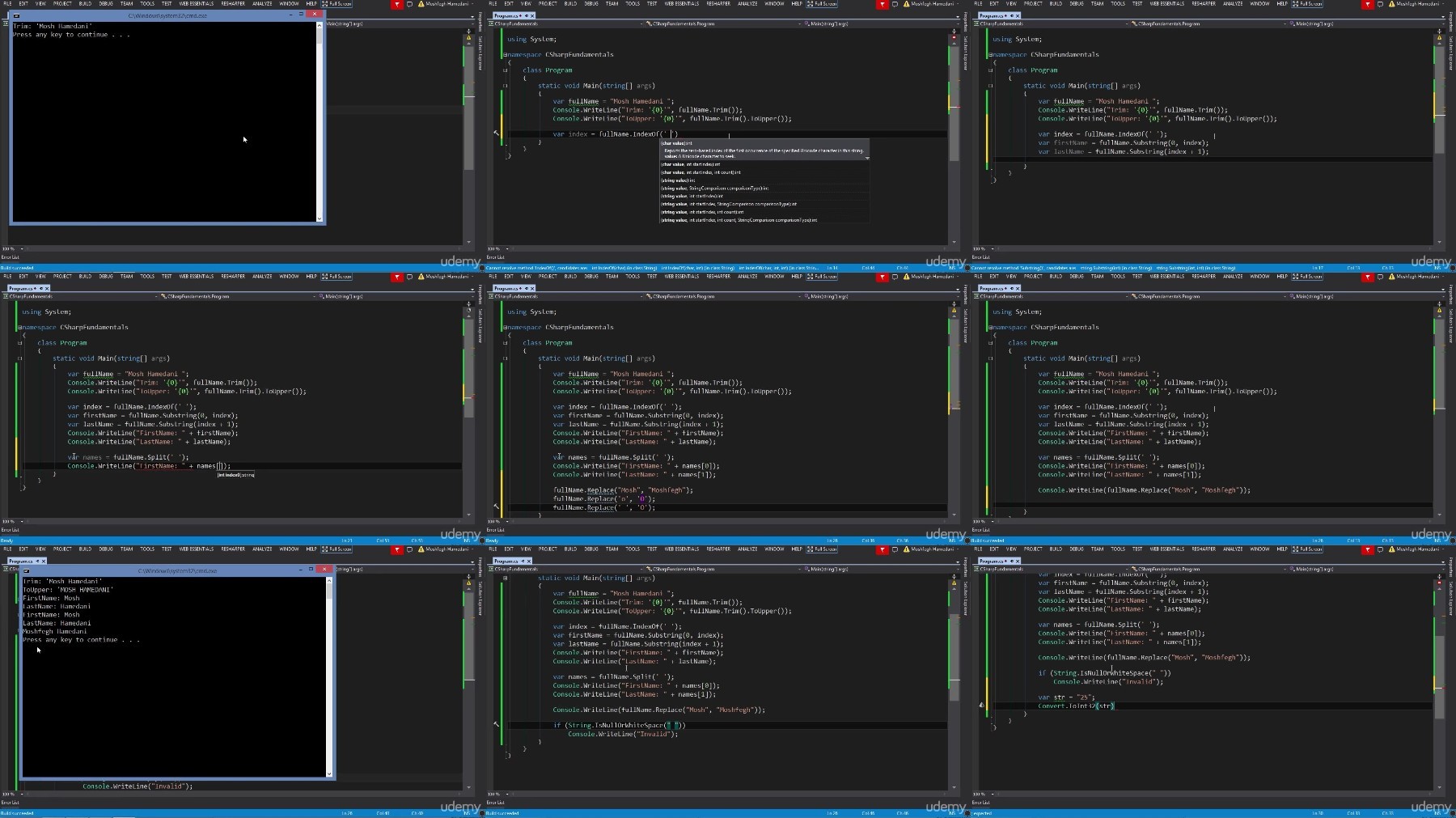Viewport: 1456px width, 818px height.
Task: Toggle the Program.cs tab pin in the Convert.ToInt32 editor
Action: [1011, 561]
